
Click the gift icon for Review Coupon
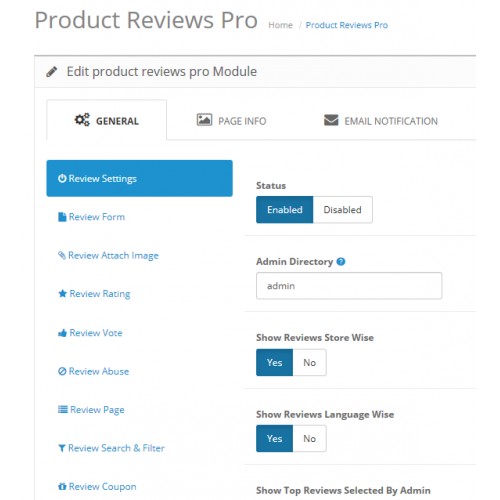pyautogui.click(x=62, y=486)
